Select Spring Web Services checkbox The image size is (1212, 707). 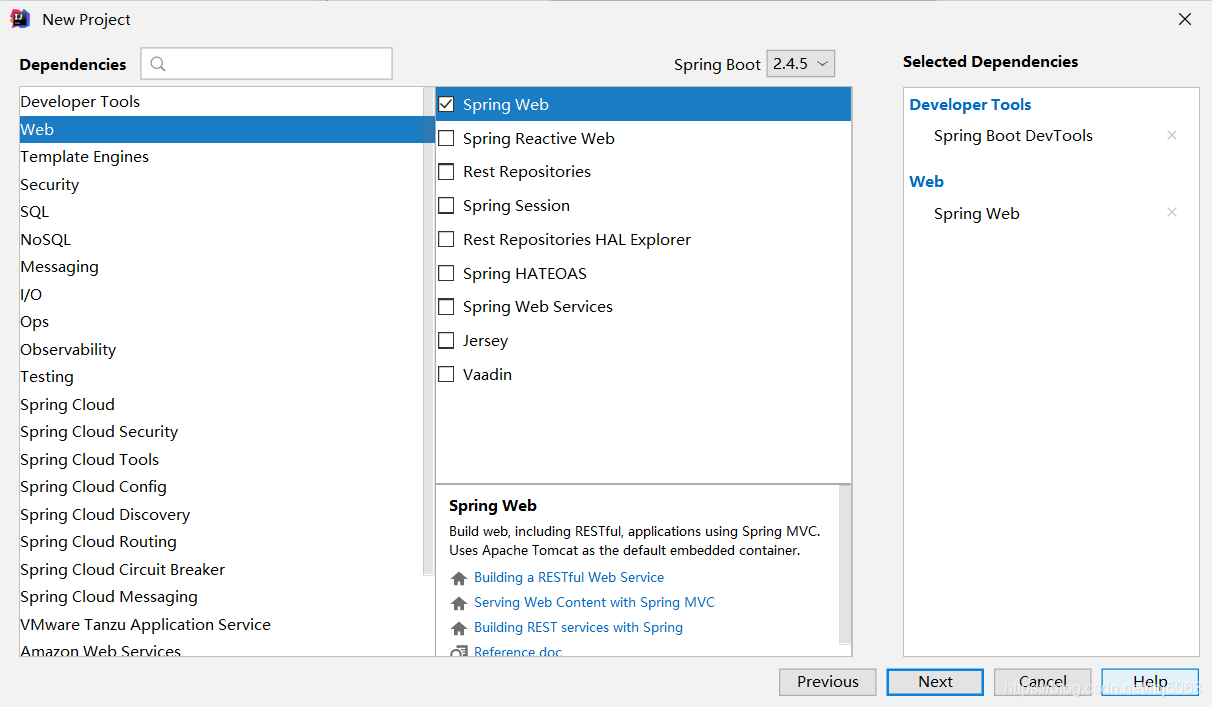pos(446,307)
